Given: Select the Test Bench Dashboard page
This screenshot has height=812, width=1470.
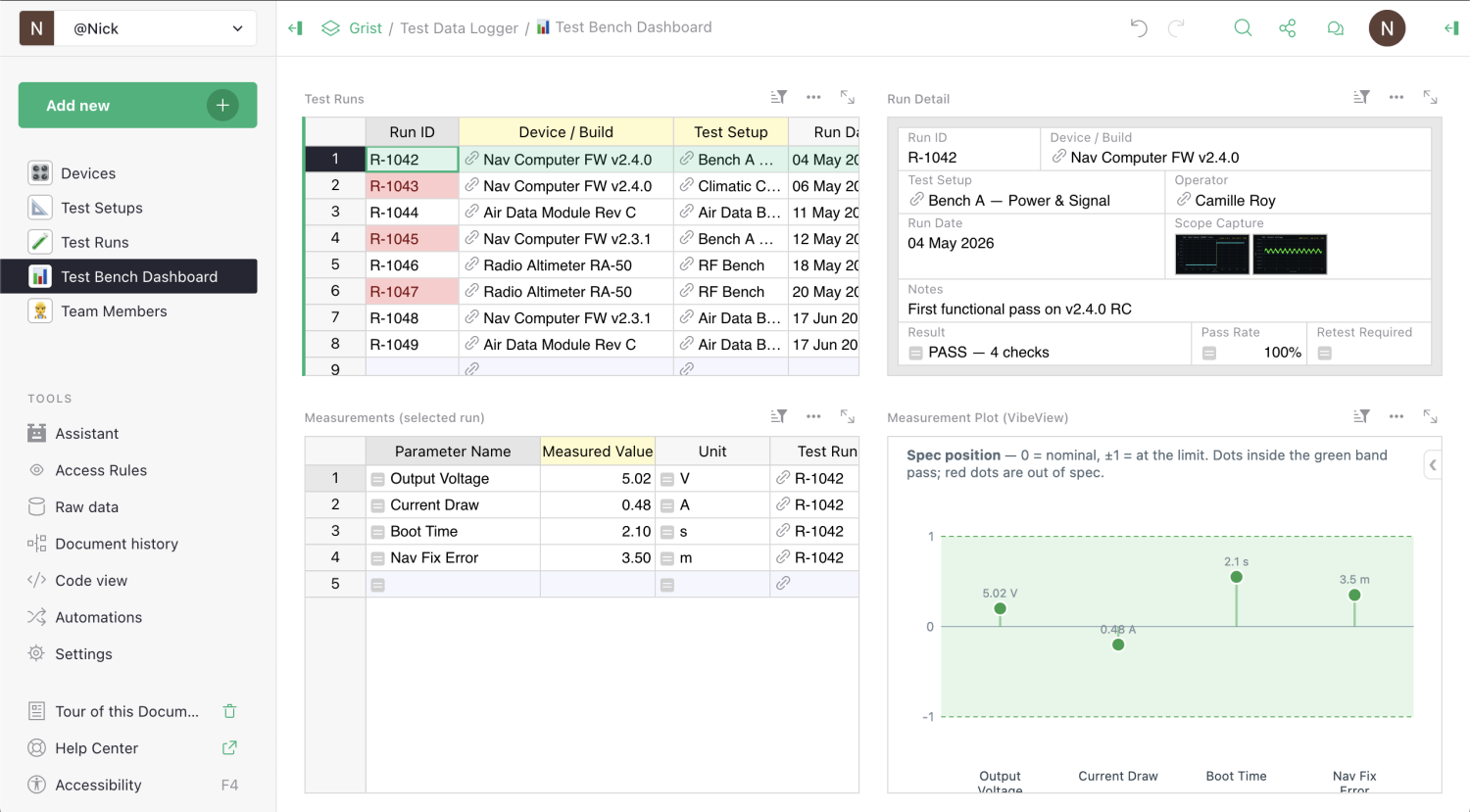Looking at the screenshot, I should (129, 276).
